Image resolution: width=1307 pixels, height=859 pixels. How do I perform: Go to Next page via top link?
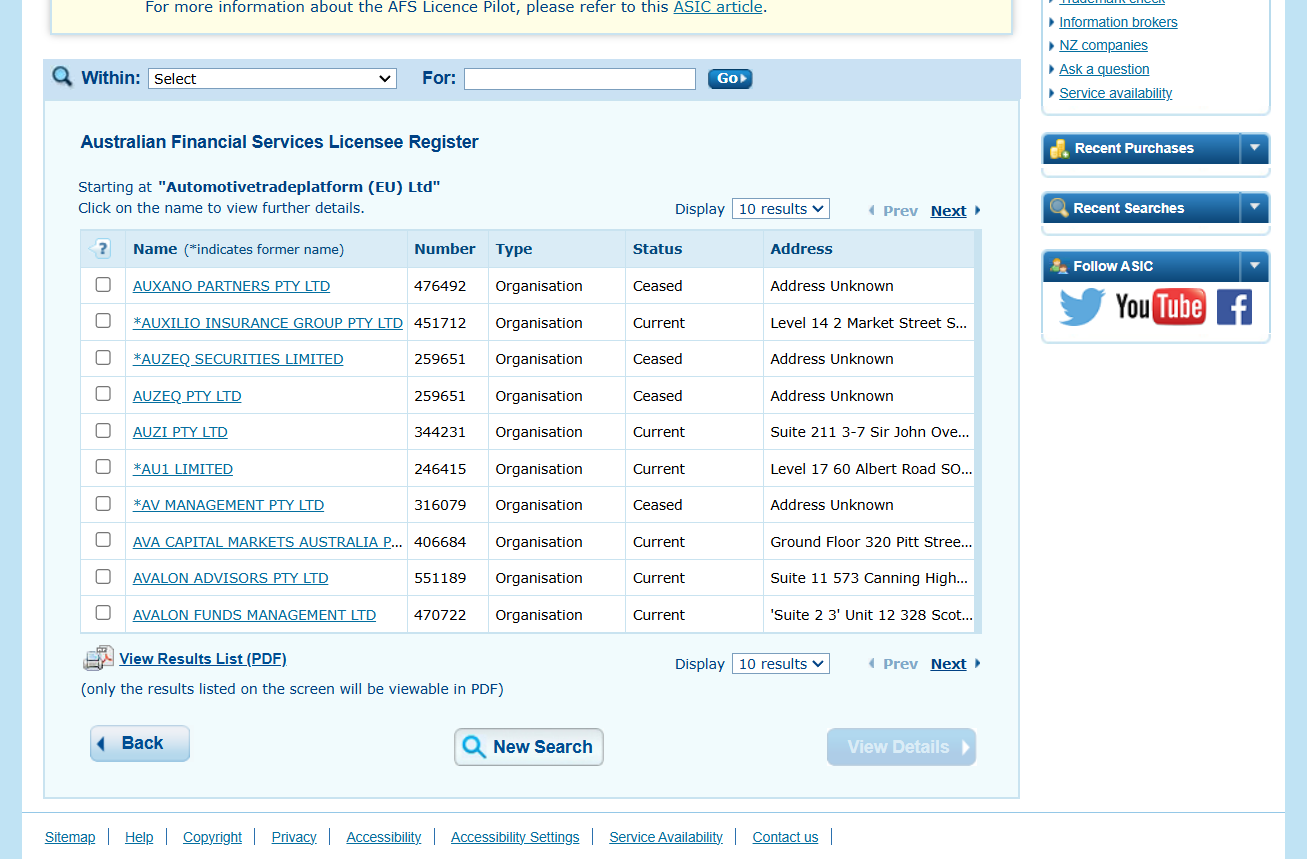click(948, 211)
